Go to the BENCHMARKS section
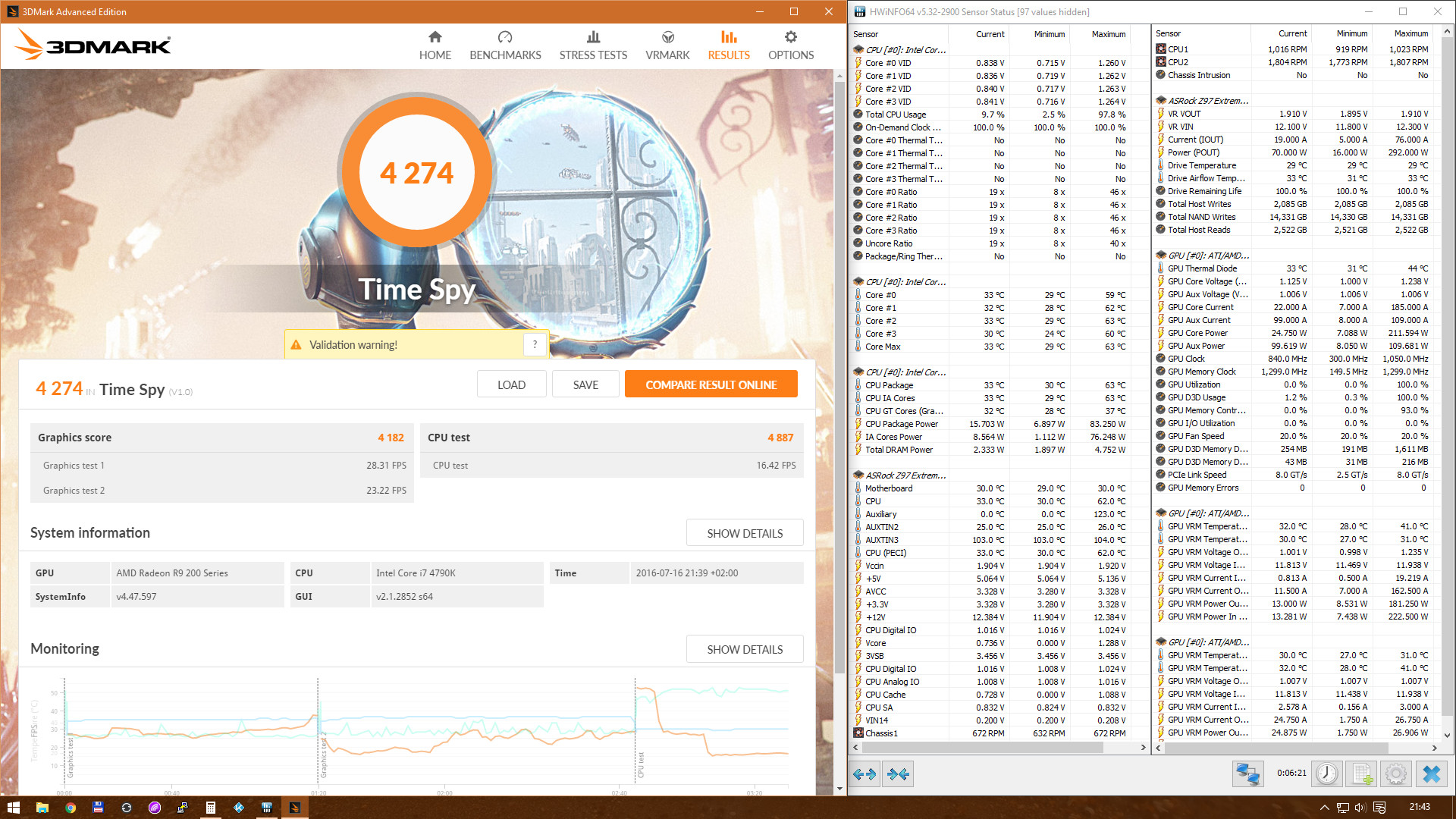Viewport: 1456px width, 819px height. pos(505,45)
